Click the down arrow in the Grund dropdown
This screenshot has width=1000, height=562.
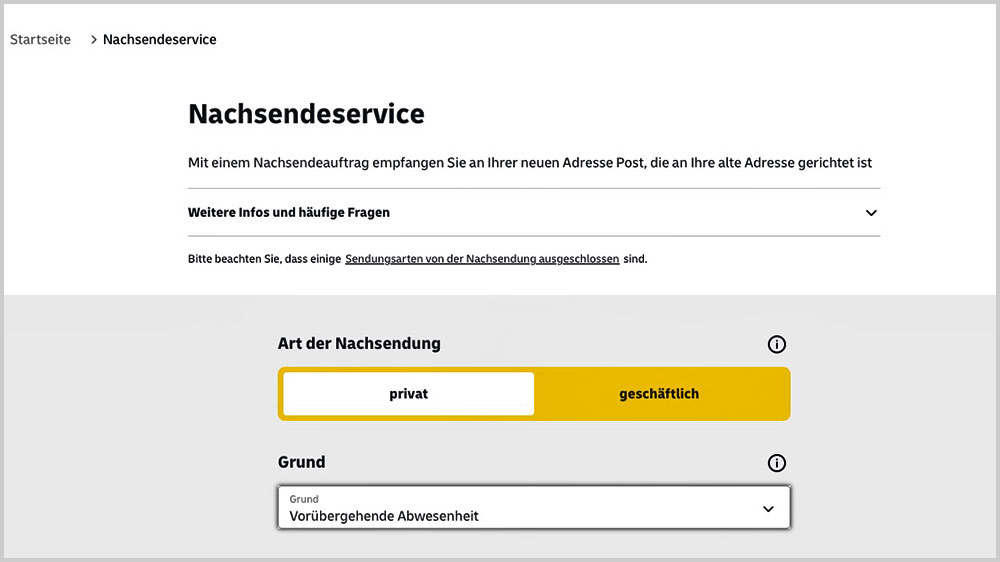768,508
